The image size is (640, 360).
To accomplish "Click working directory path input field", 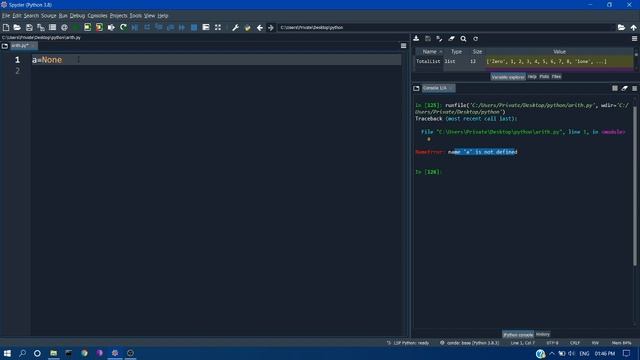I will tap(446, 27).
